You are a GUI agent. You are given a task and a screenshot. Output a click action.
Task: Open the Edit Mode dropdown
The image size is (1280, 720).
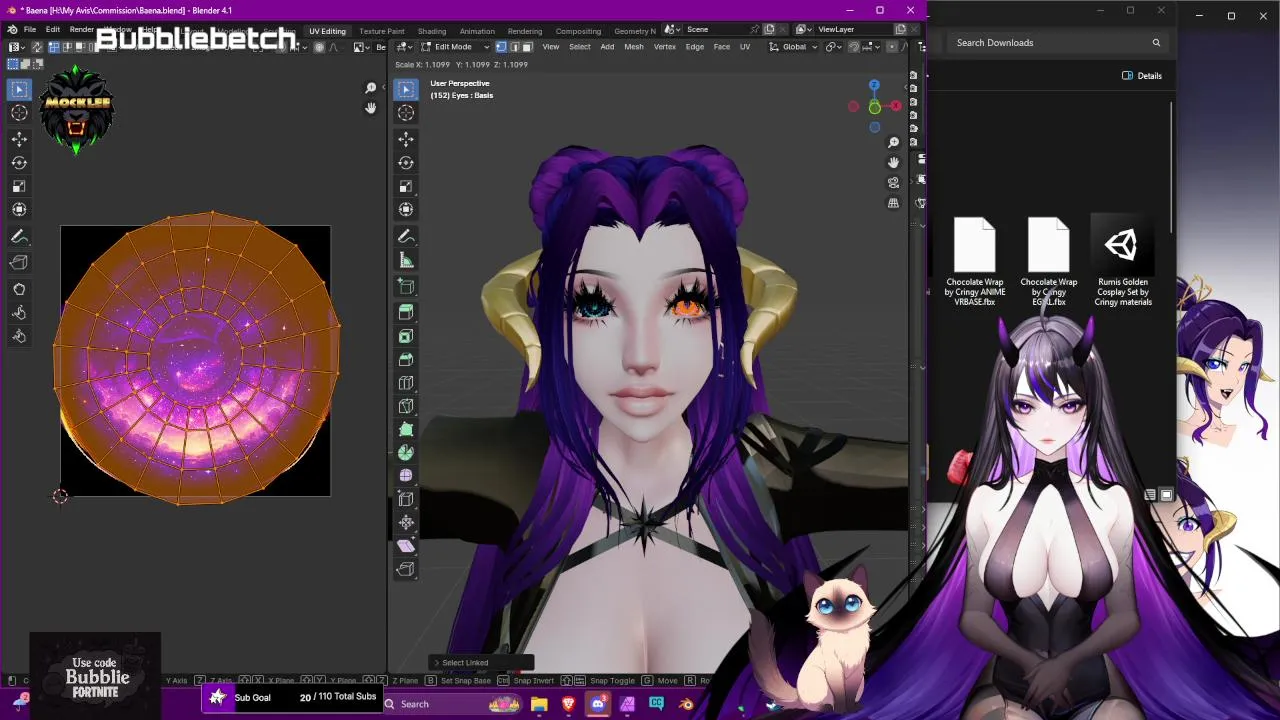click(455, 47)
